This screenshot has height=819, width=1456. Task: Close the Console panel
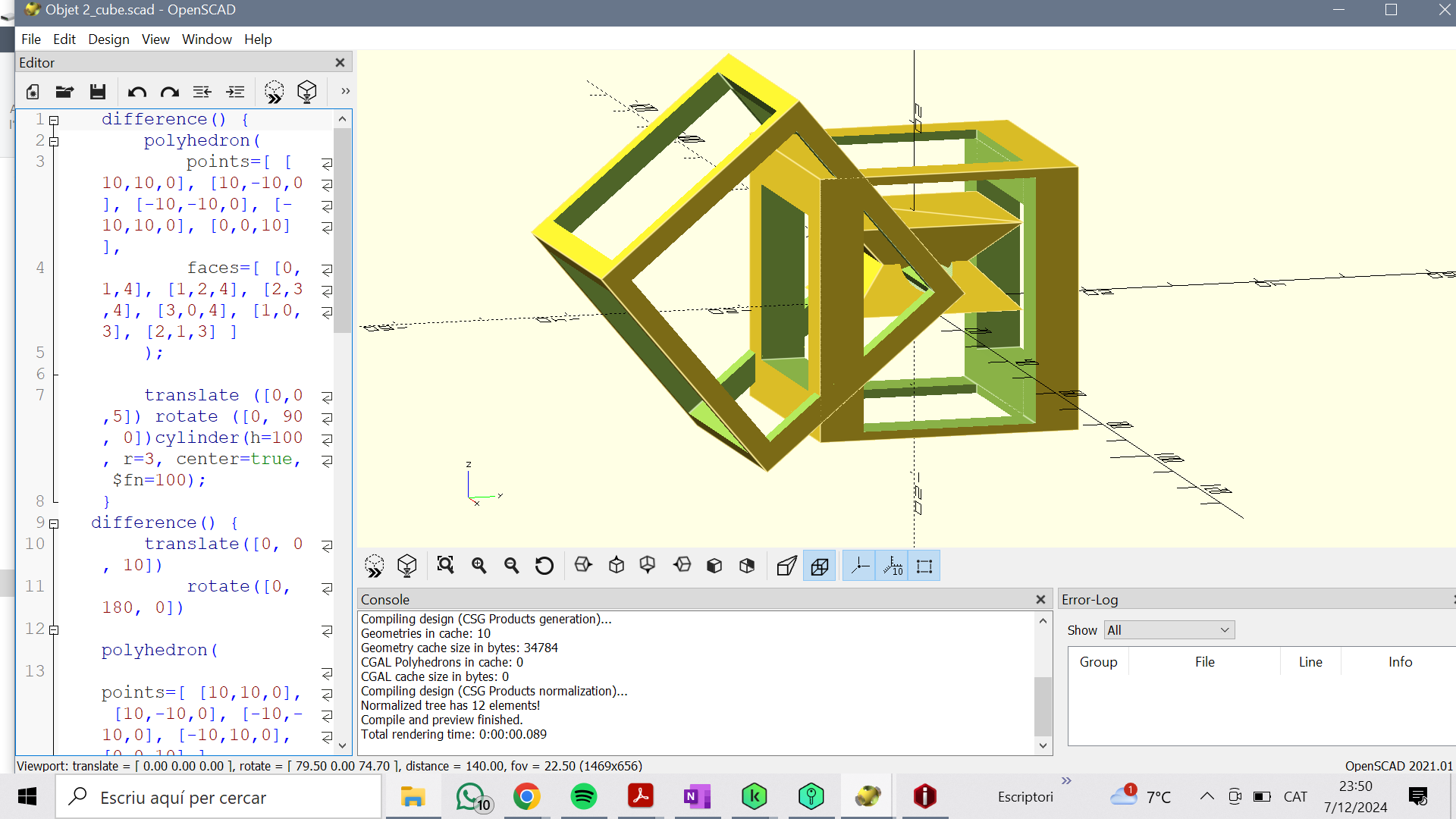(1040, 600)
